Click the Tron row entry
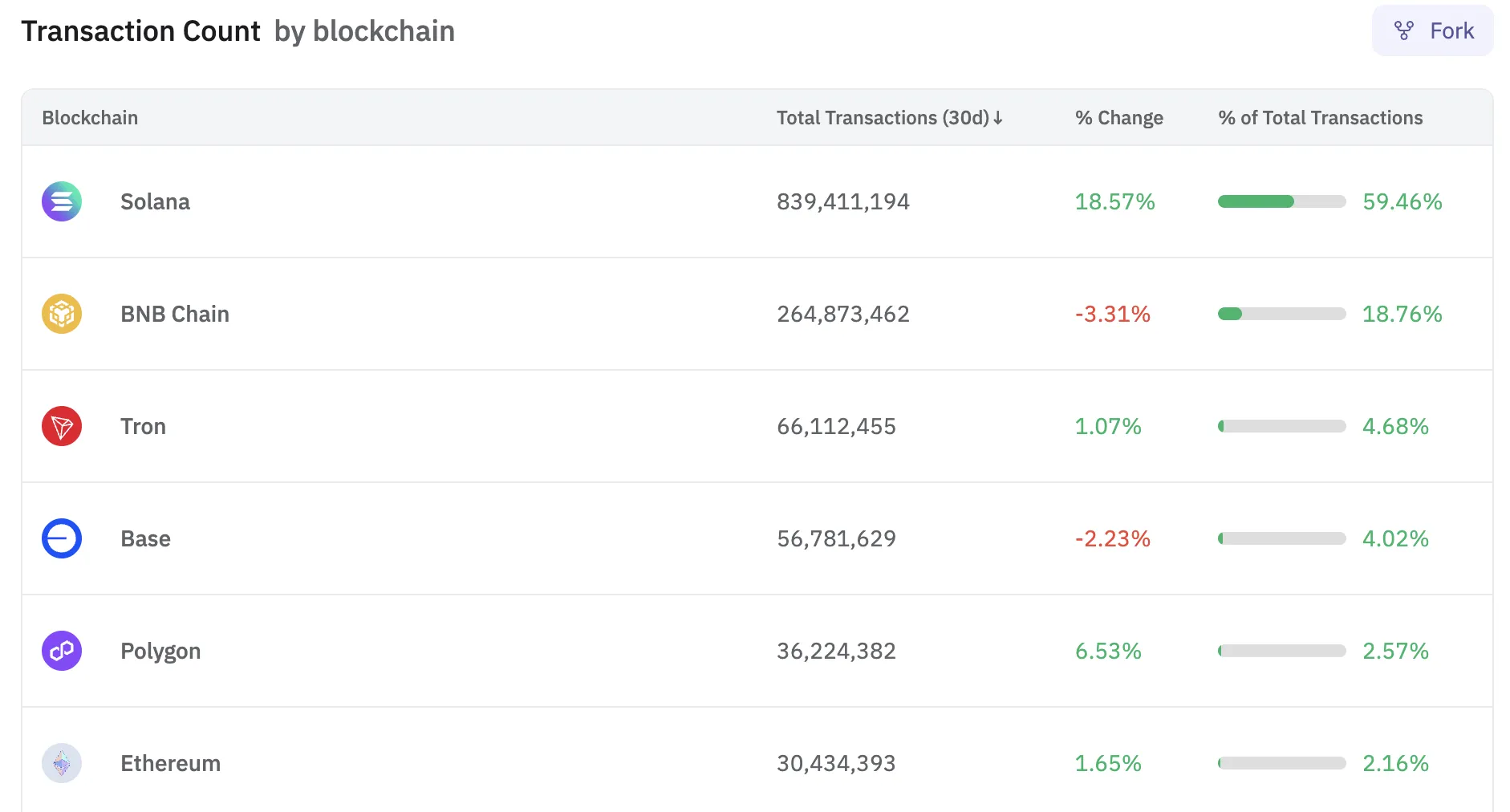 coord(143,426)
